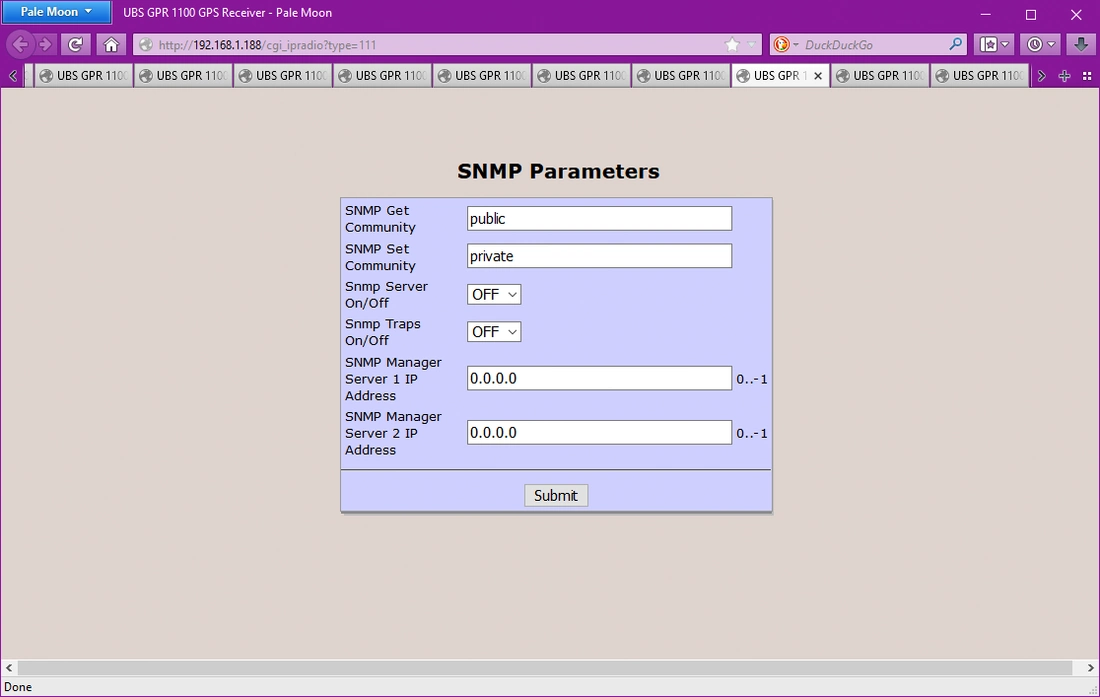This screenshot has height=697, width=1100.
Task: Go back to the previous page
Action: pos(20,45)
